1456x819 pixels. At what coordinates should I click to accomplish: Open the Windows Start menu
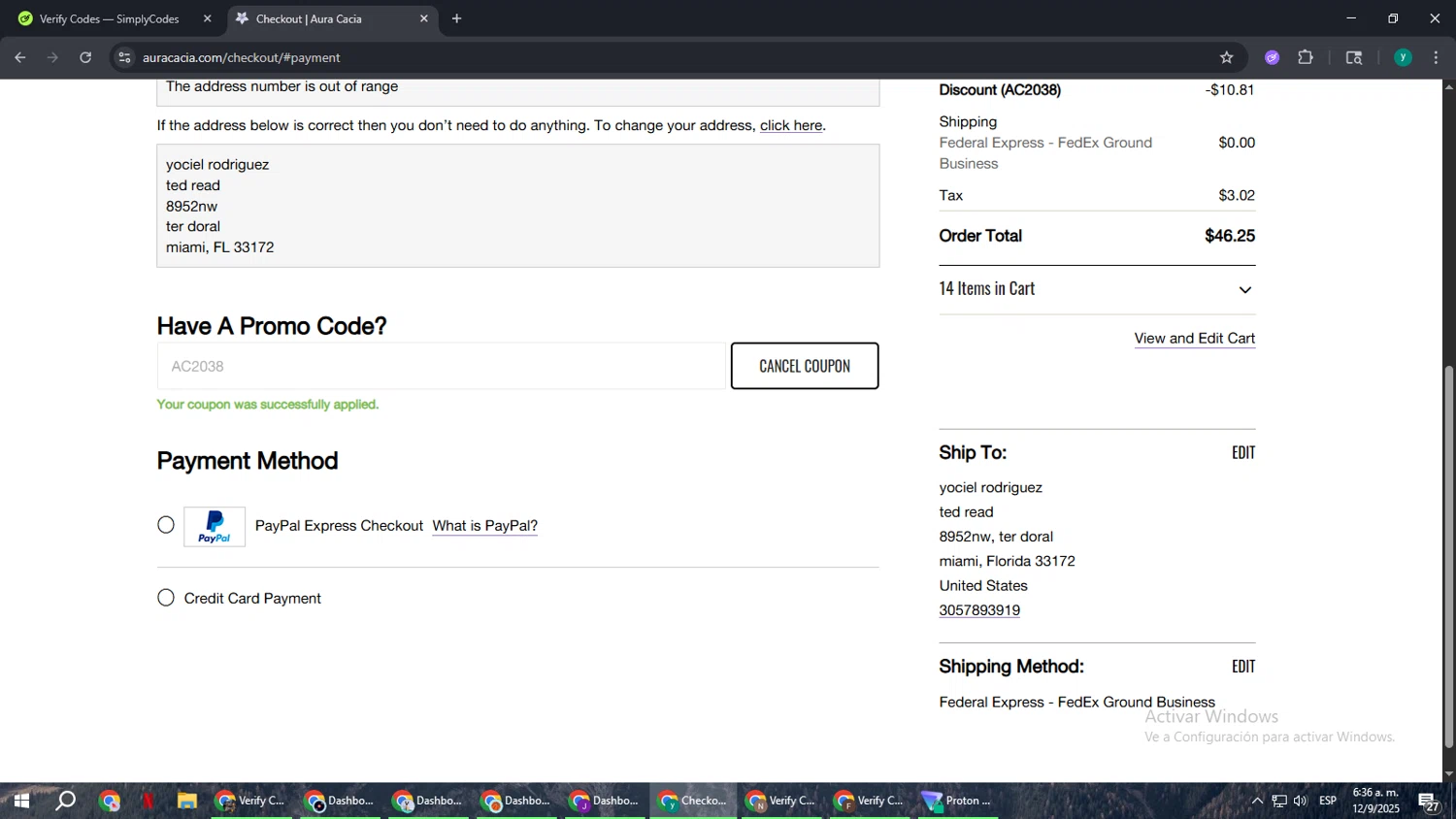20,801
